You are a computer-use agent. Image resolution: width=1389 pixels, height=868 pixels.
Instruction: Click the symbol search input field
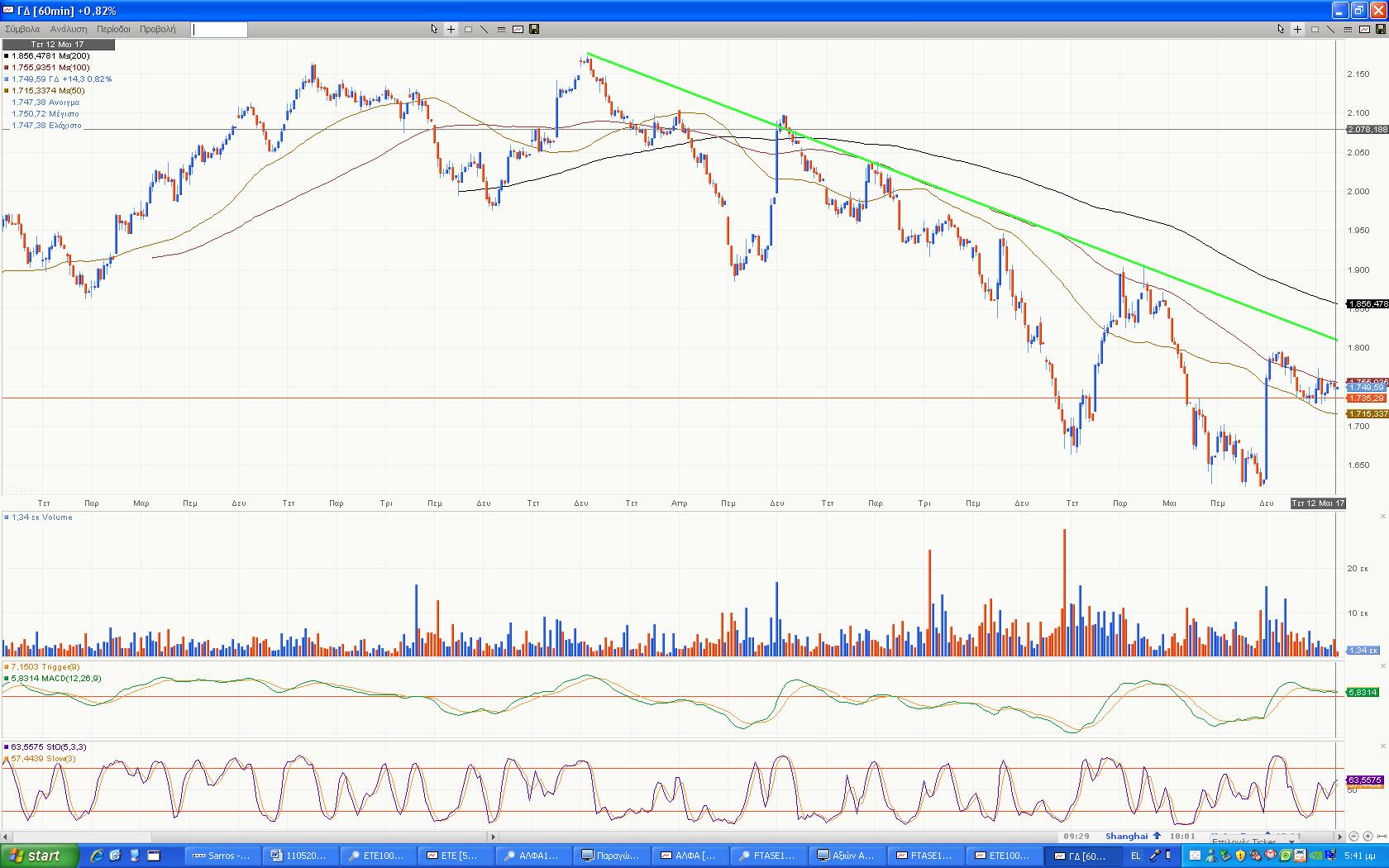pyautogui.click(x=219, y=30)
